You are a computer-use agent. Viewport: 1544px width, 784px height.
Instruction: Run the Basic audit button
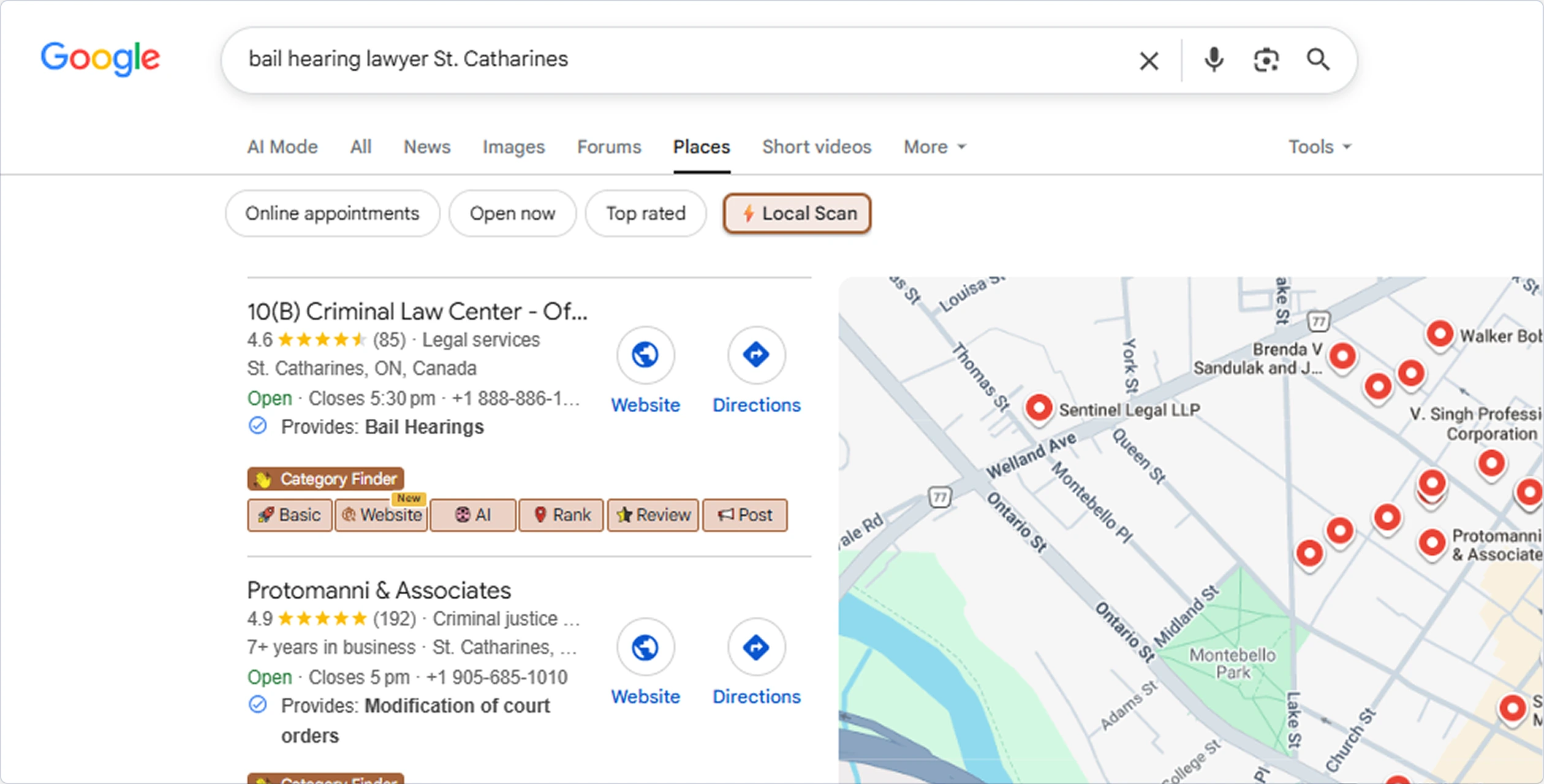point(290,515)
